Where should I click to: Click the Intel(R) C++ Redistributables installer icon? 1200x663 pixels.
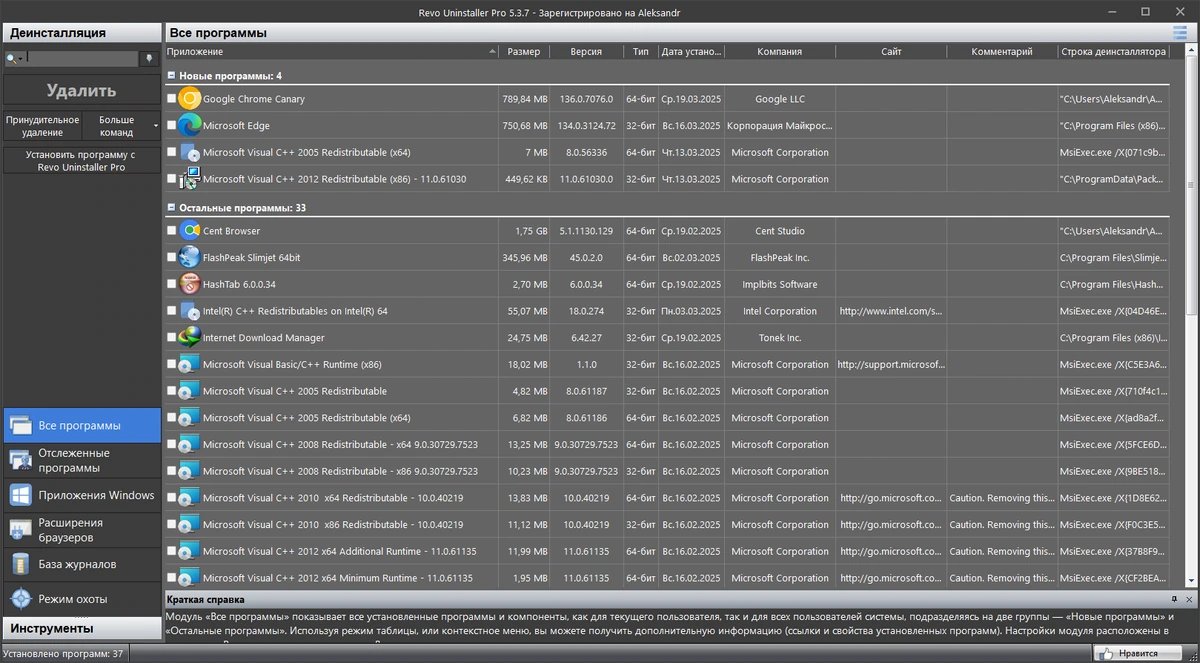[190, 311]
